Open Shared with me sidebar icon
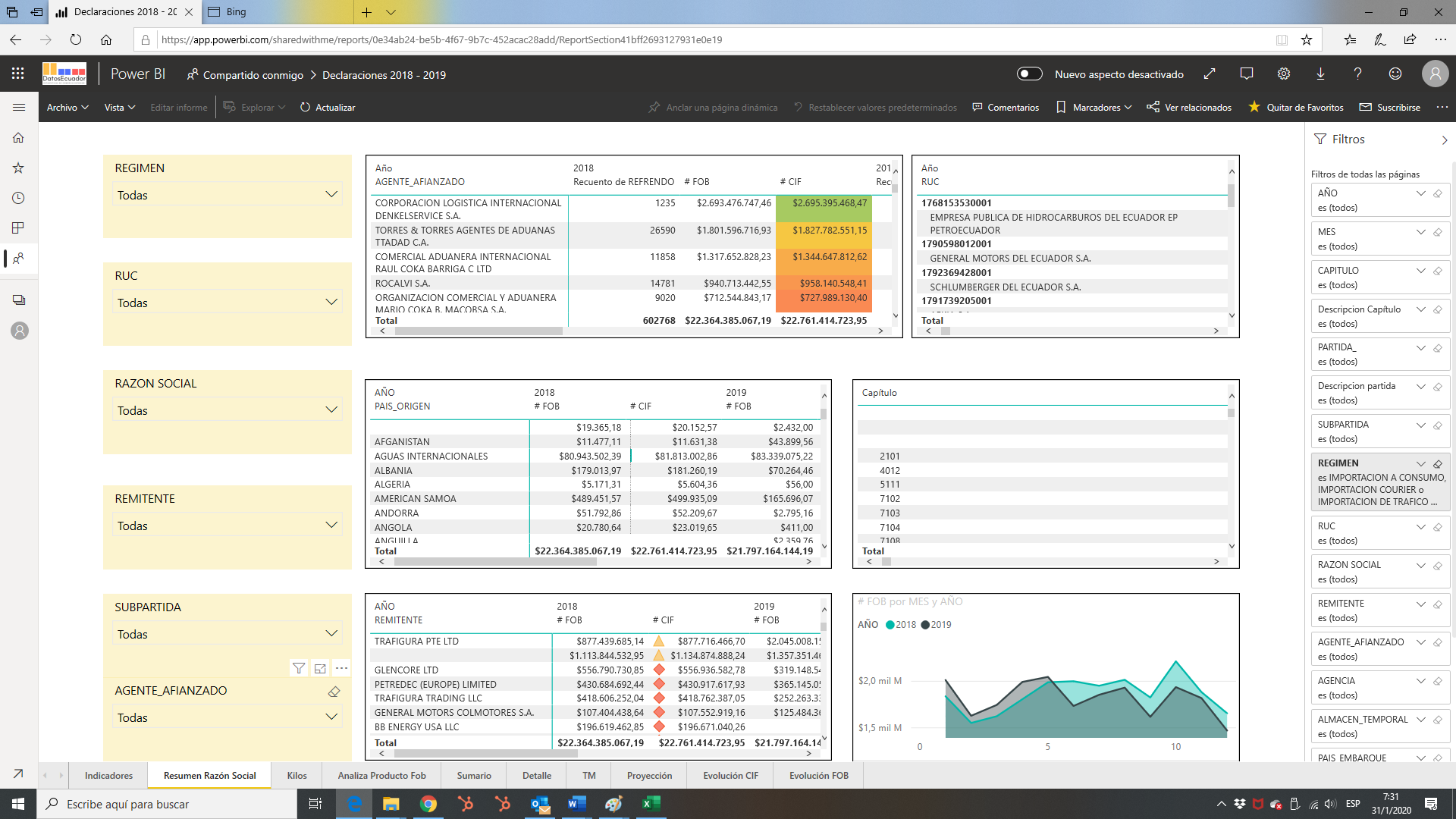Image resolution: width=1456 pixels, height=819 pixels. pos(18,259)
